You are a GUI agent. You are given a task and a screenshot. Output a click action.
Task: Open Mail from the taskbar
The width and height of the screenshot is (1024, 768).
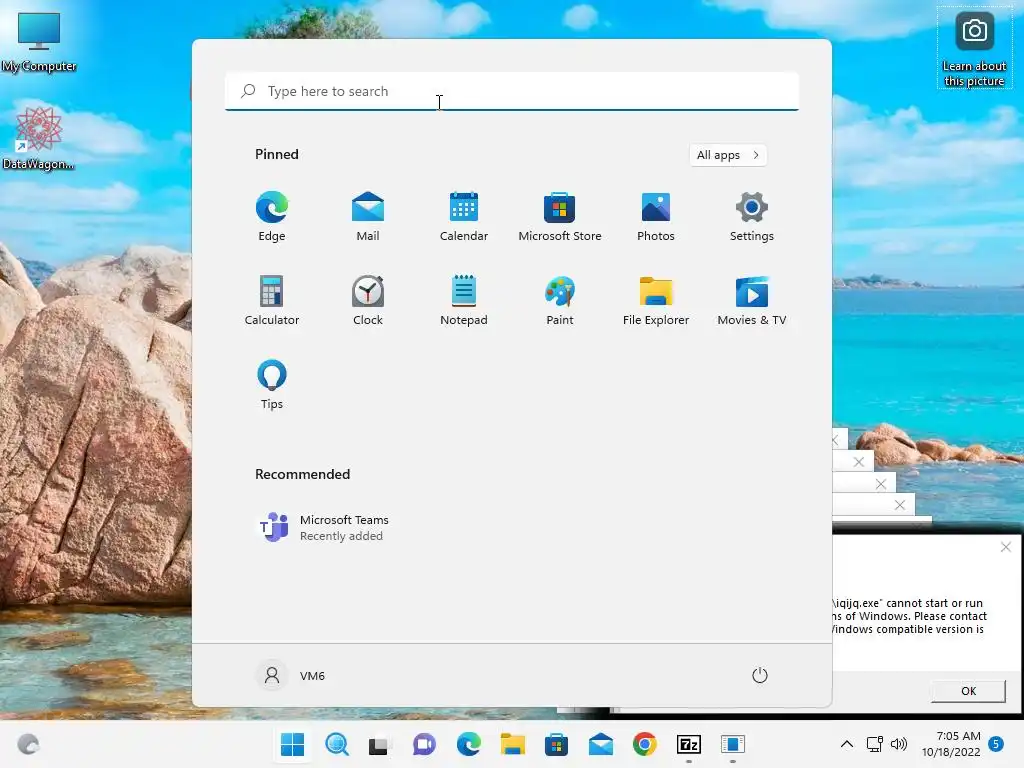pyautogui.click(x=601, y=744)
